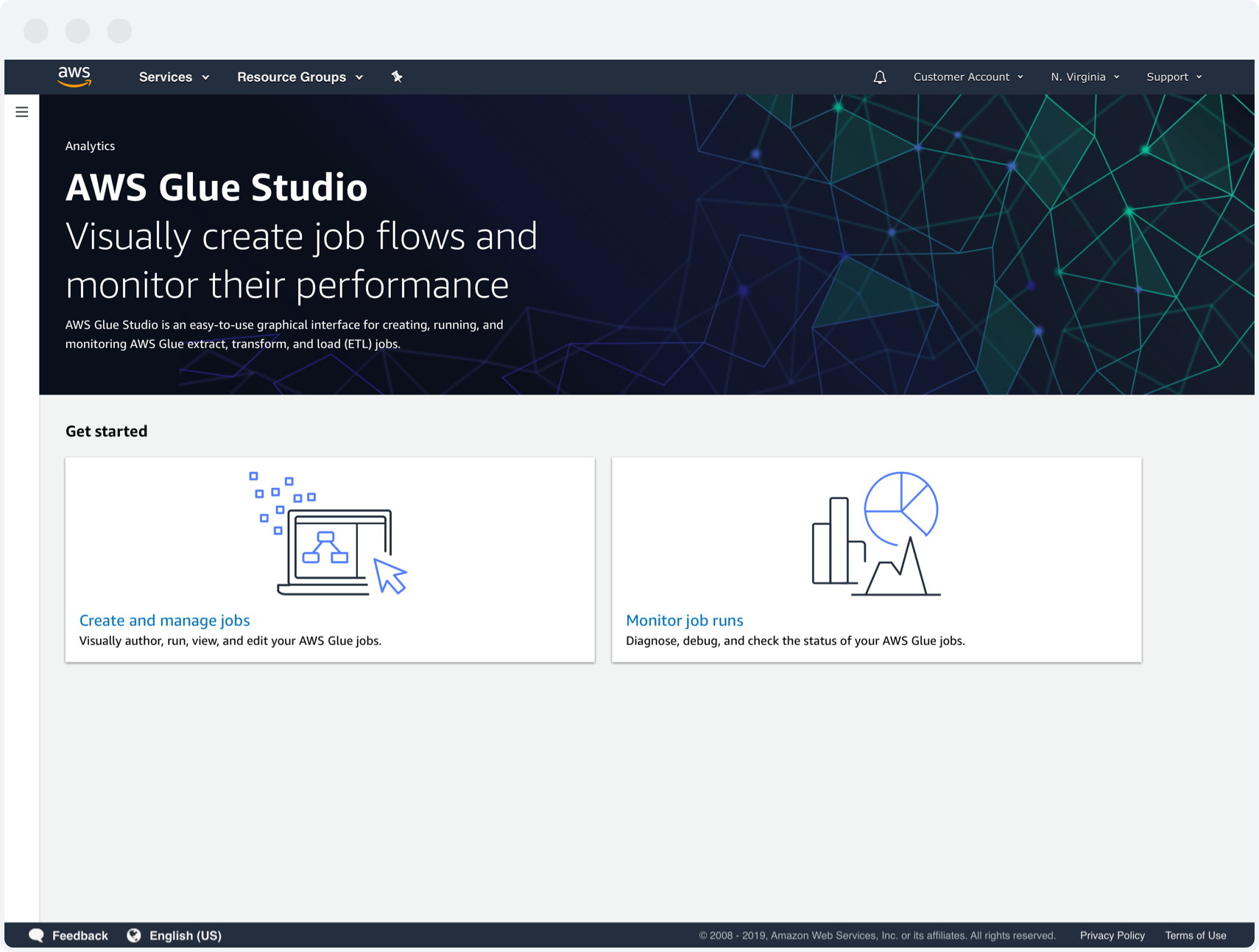Click the Feedback speech bubble icon
Screen dimensions: 1259x952
tap(36, 935)
